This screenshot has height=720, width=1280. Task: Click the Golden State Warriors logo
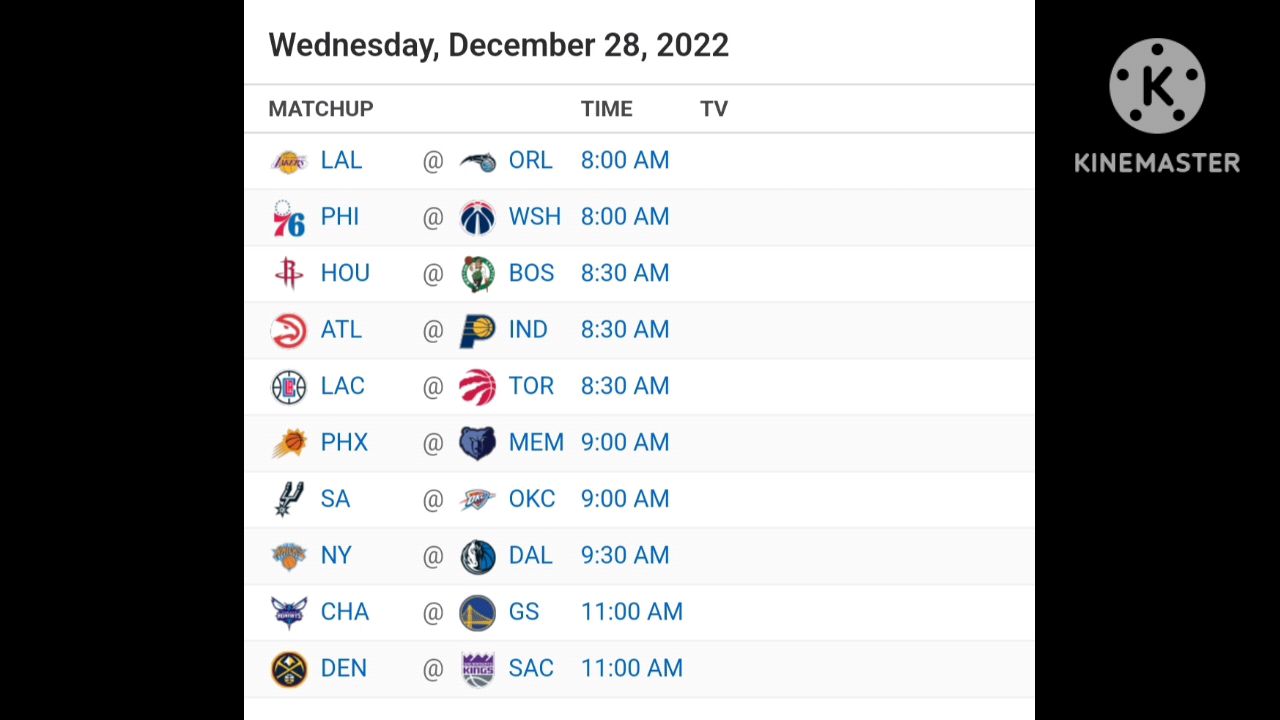coord(477,612)
